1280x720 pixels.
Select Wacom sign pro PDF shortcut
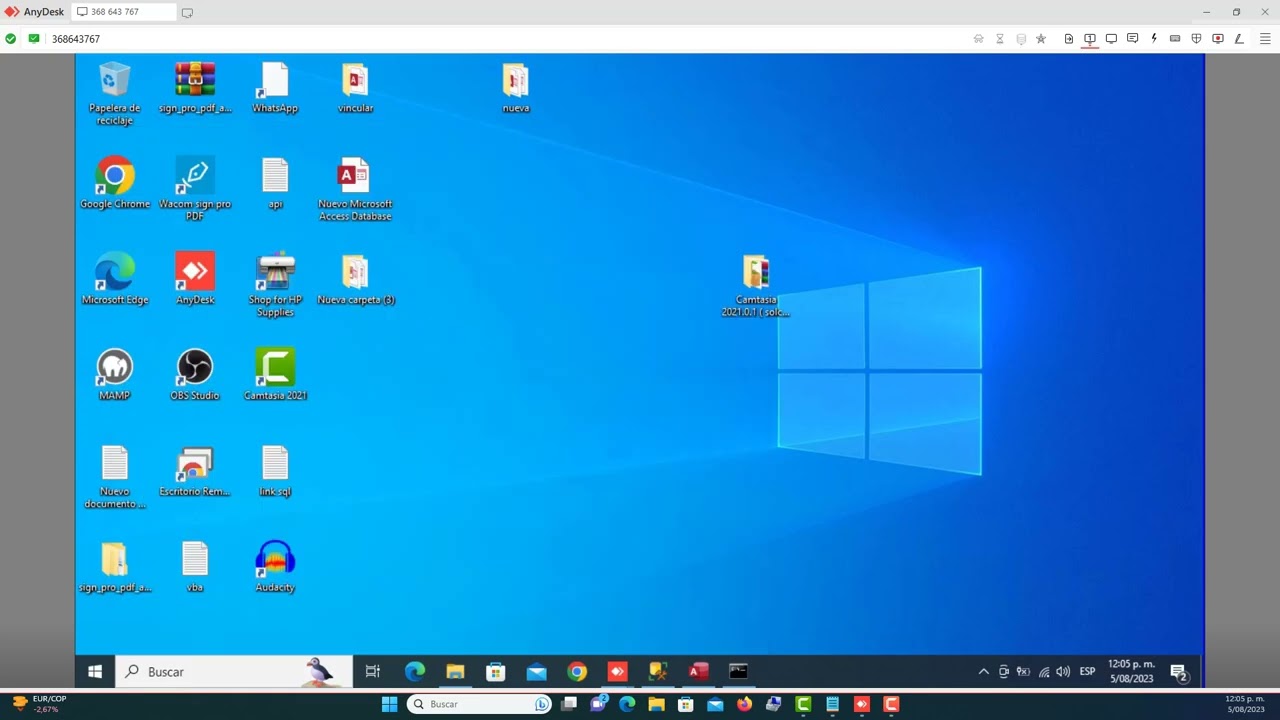click(195, 189)
